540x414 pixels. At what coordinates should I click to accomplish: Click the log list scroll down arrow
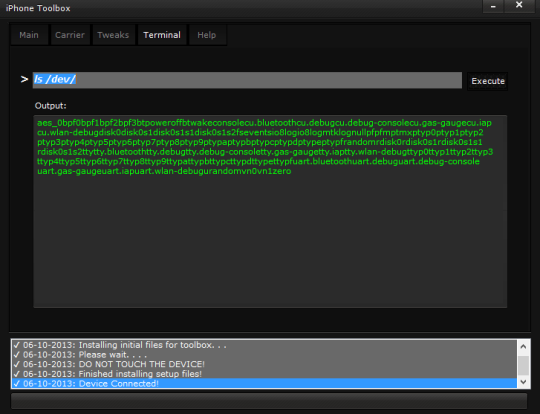tap(523, 382)
